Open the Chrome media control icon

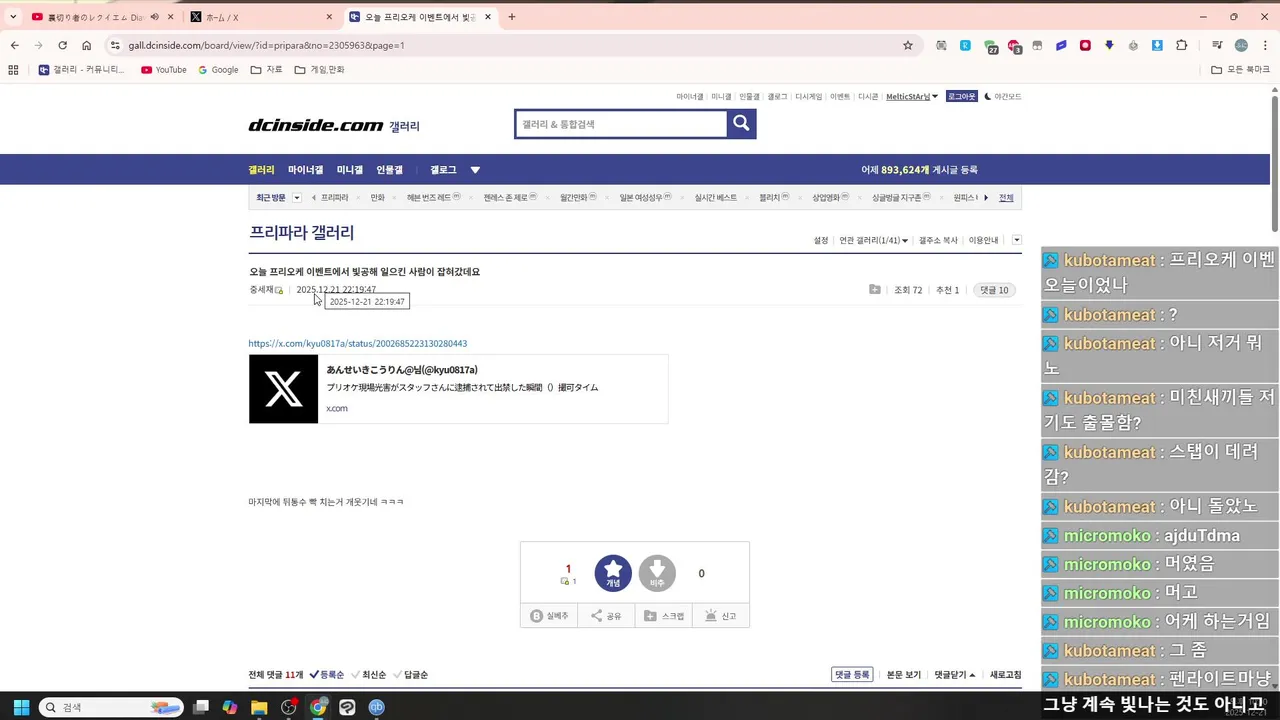pos(1217,45)
